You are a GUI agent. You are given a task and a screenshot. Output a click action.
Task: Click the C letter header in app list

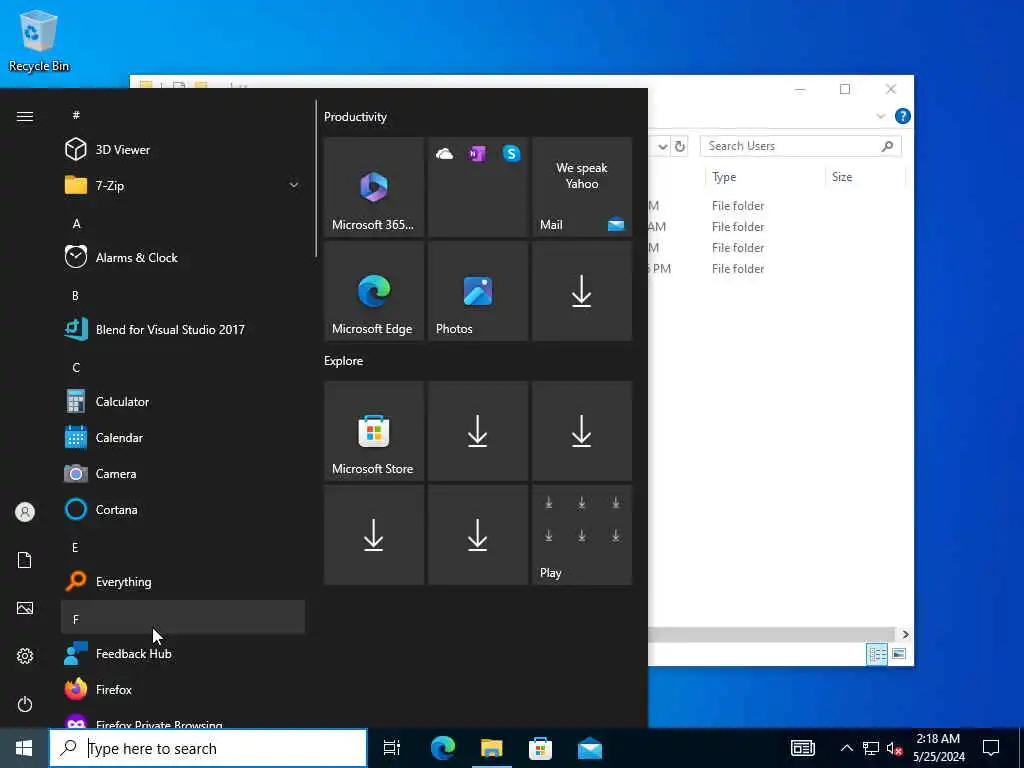pos(183,367)
